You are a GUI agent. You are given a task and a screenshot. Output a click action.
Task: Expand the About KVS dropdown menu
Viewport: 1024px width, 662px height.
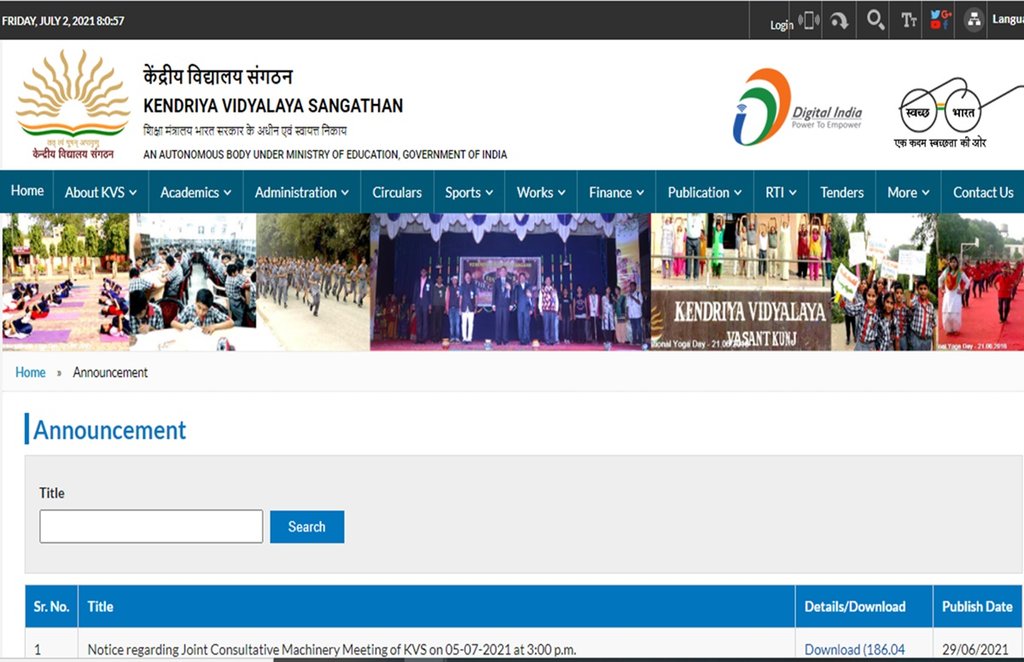pos(100,192)
